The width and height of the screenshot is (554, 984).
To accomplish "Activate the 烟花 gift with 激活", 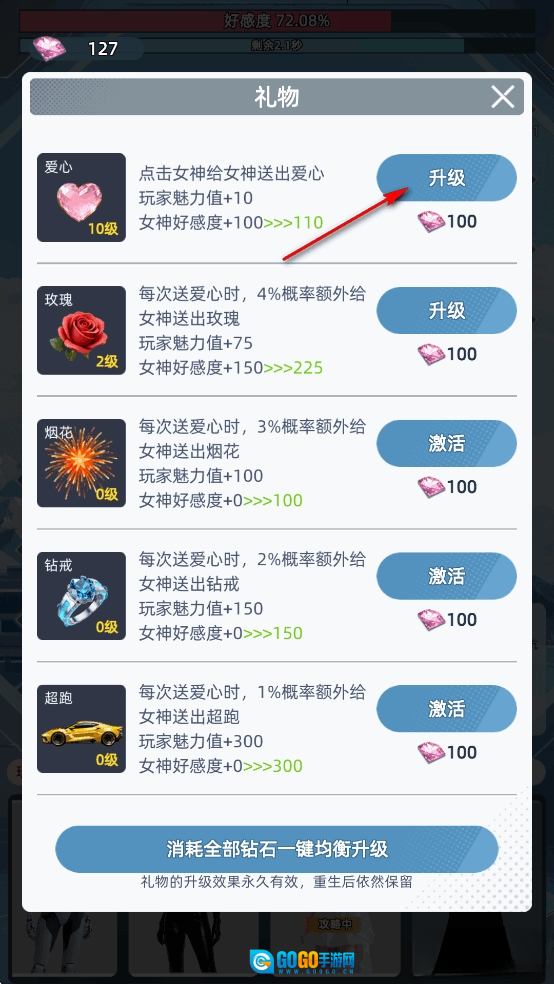I will pos(447,443).
